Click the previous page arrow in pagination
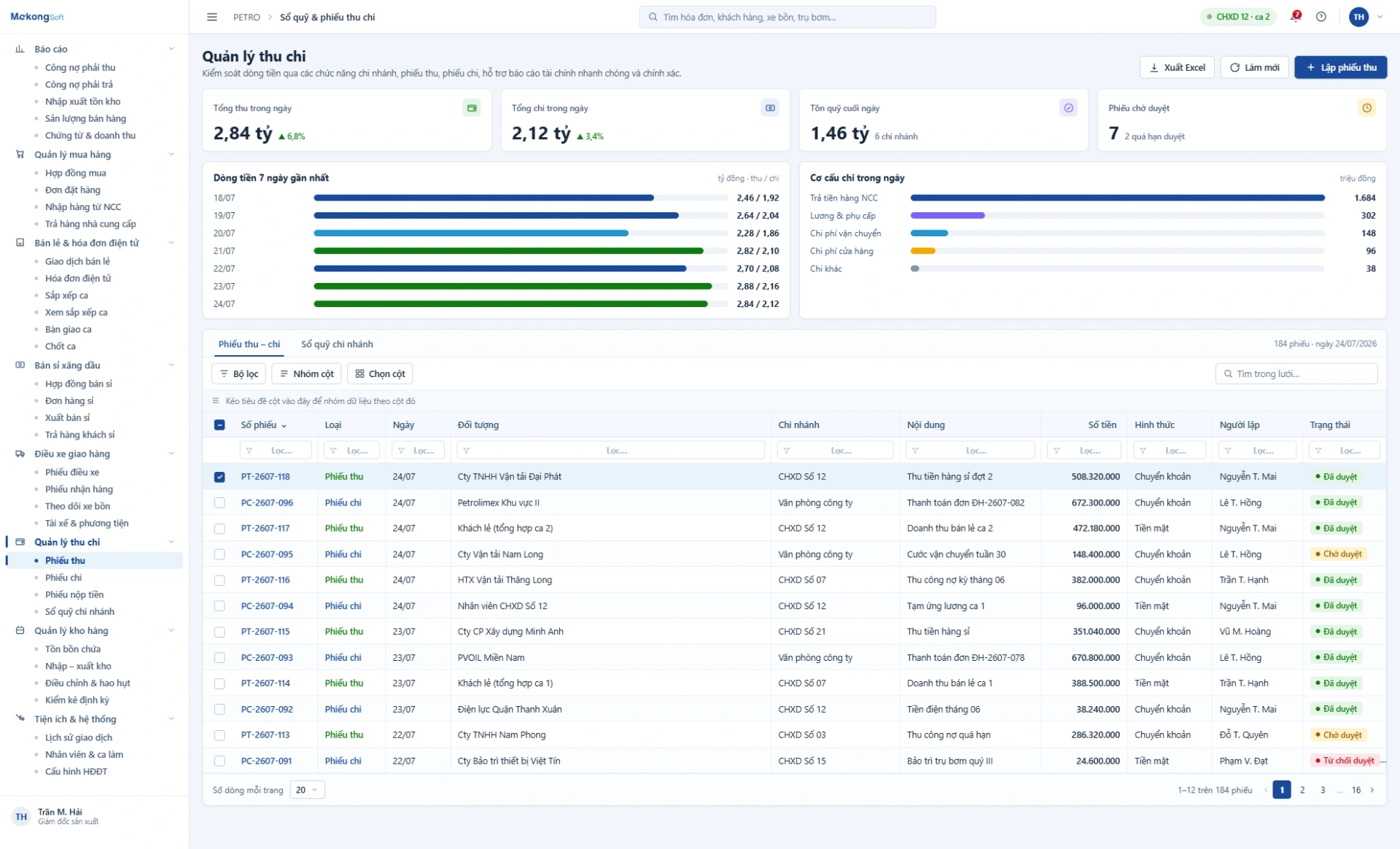This screenshot has width=1400, height=849. pos(1266,790)
